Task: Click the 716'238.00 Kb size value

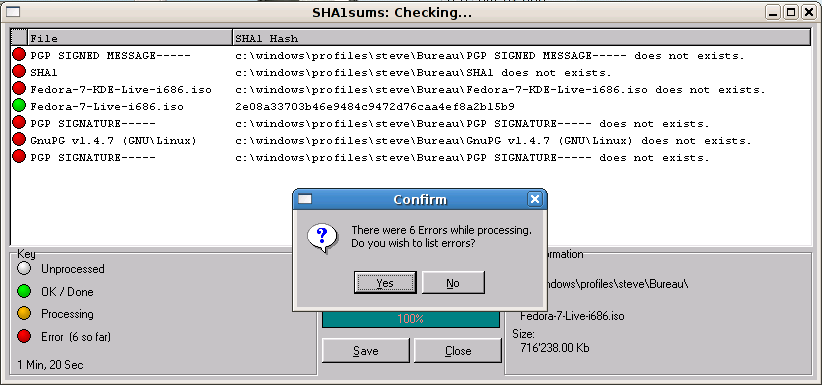Action: pyautogui.click(x=555, y=347)
